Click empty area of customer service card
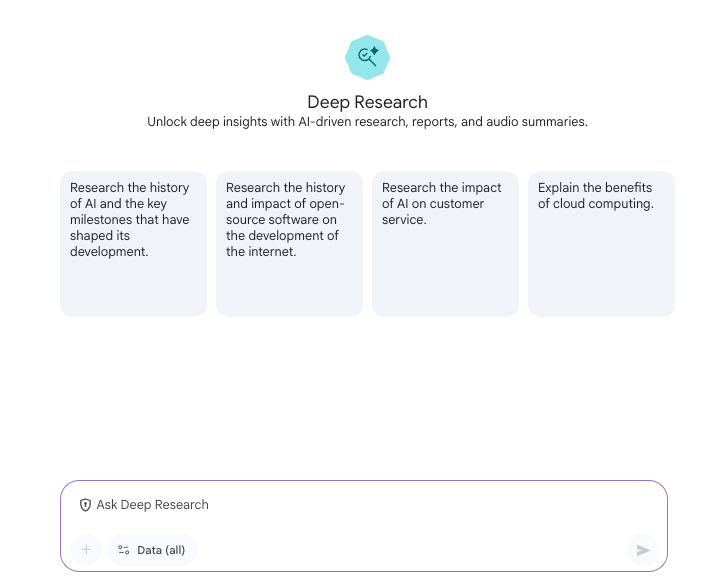 click(x=445, y=275)
